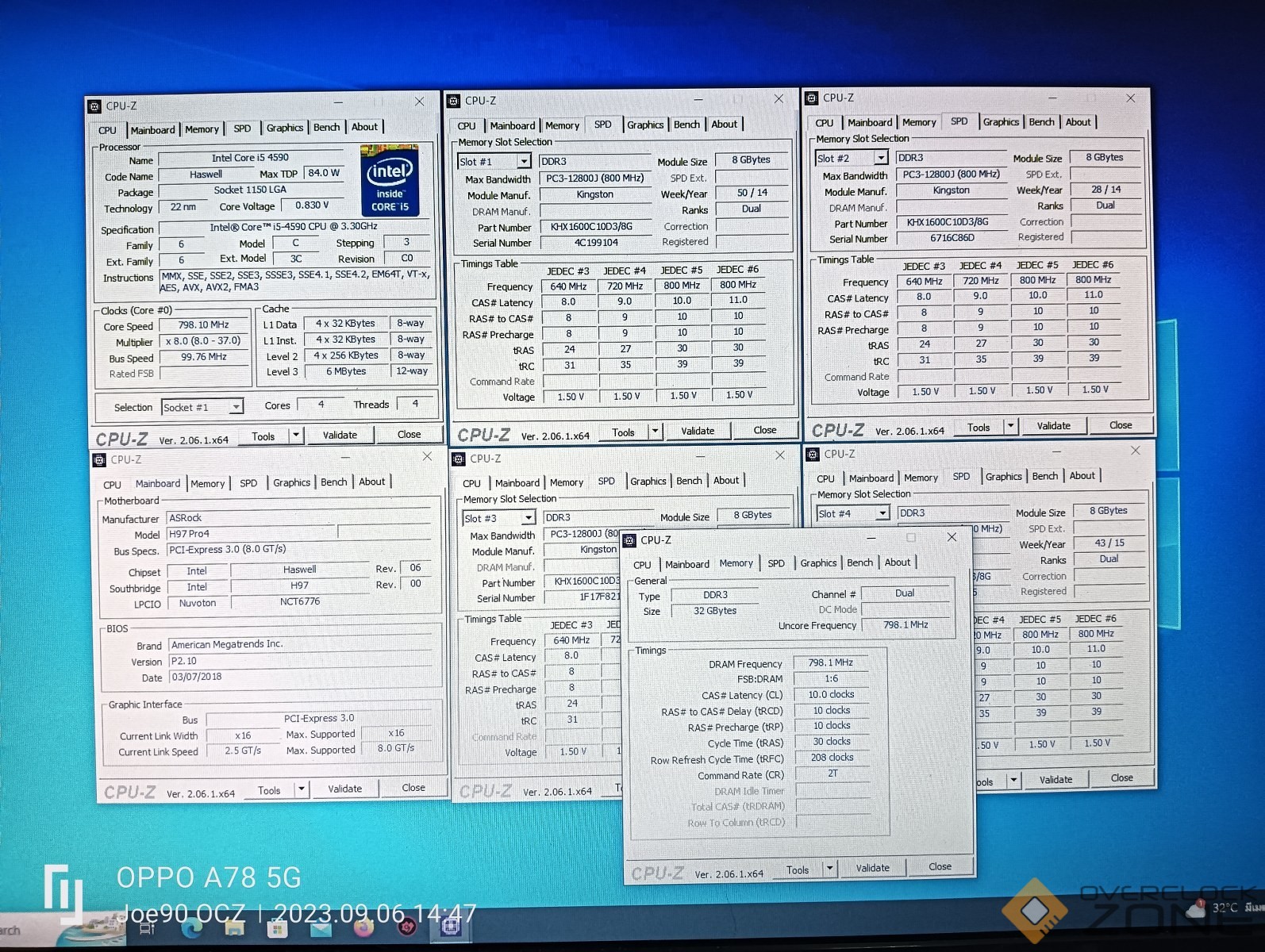Click the Tools button in the Slot #1 window

tap(623, 432)
